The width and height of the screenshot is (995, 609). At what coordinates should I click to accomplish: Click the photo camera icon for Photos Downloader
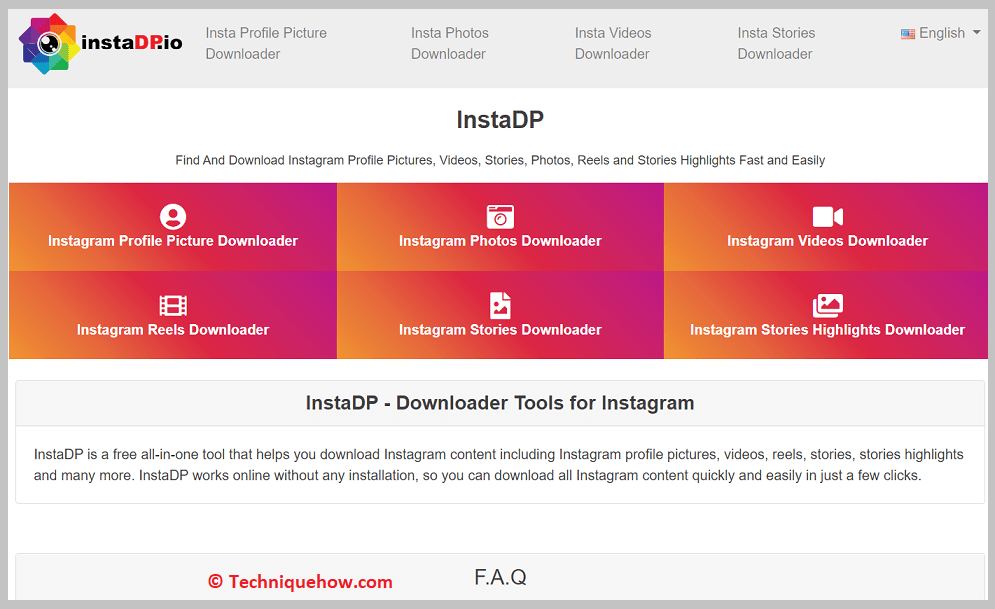coord(500,216)
